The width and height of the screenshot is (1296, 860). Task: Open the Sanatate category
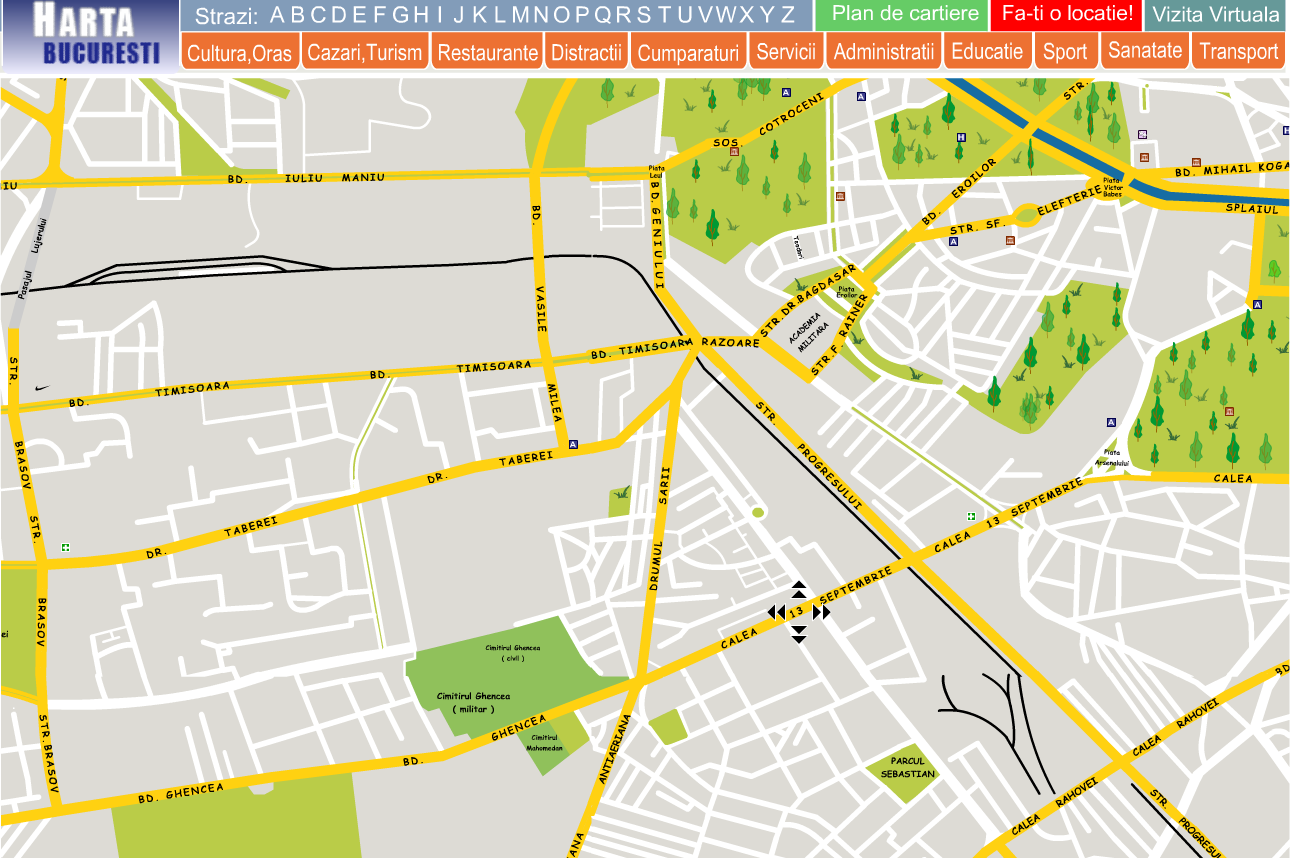pos(1145,51)
